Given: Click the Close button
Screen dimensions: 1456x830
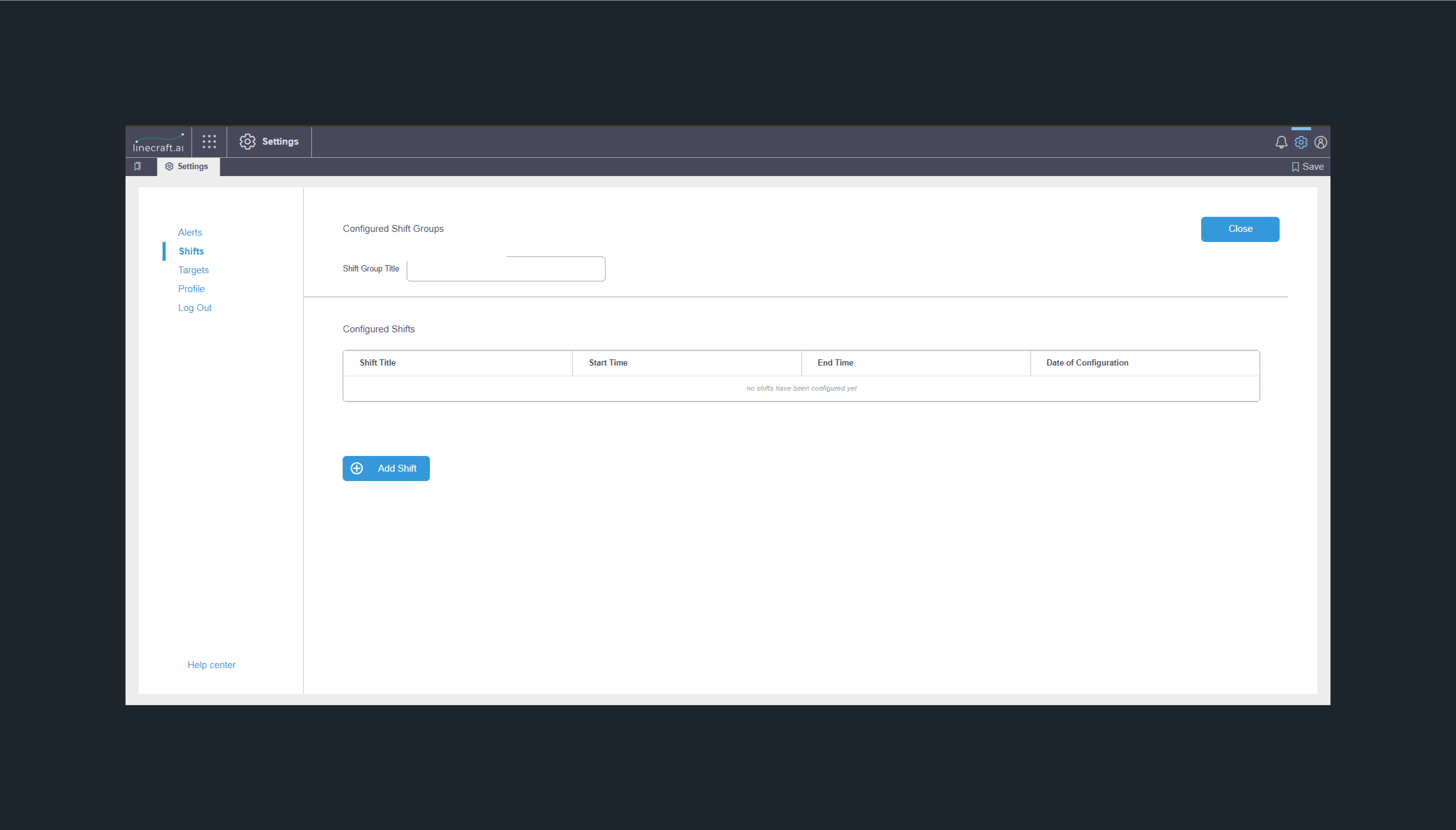Looking at the screenshot, I should [1240, 229].
